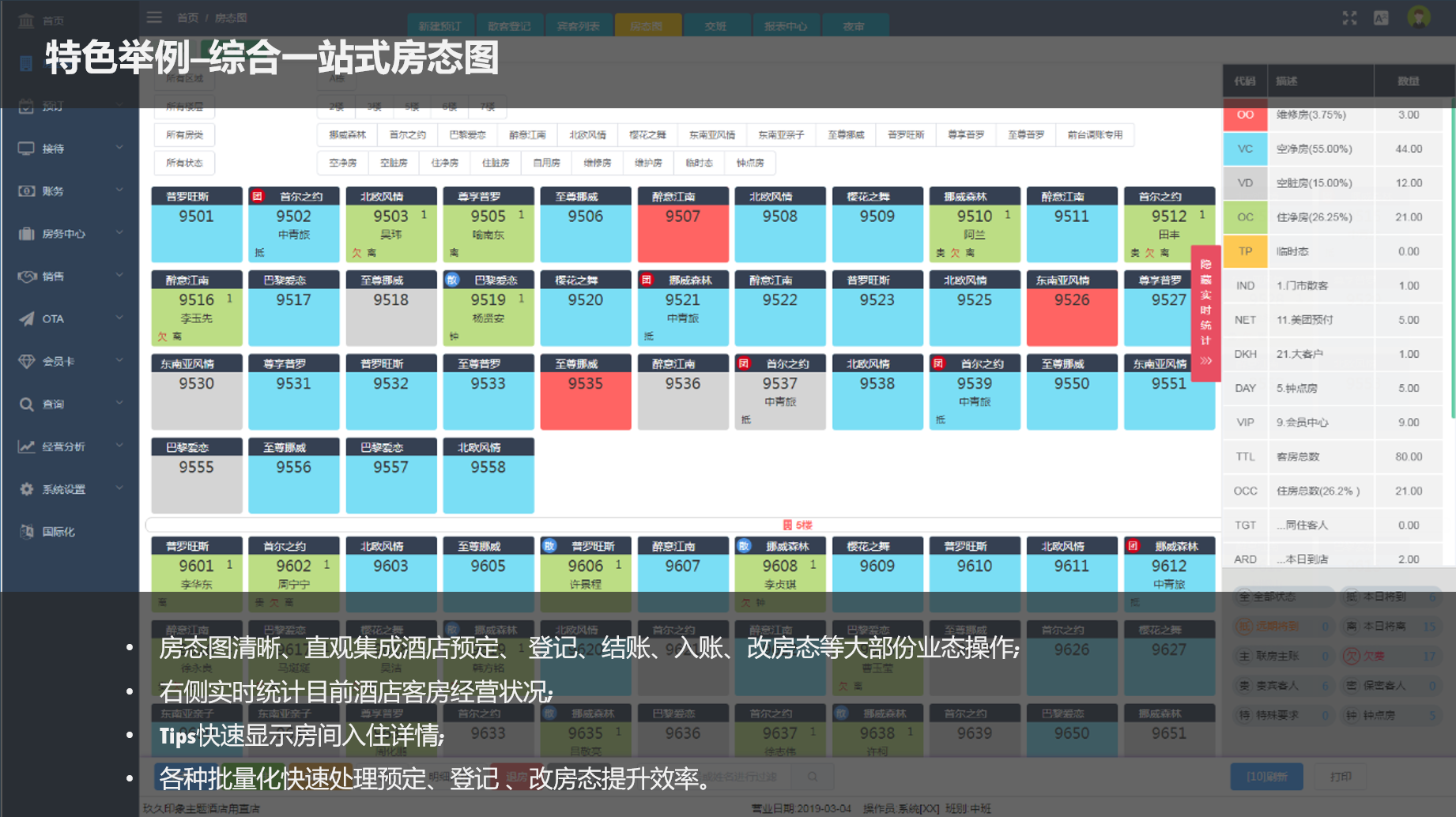Toggle the 欠费 filter pill
Screen dimensions: 1456x817
click(x=1391, y=657)
